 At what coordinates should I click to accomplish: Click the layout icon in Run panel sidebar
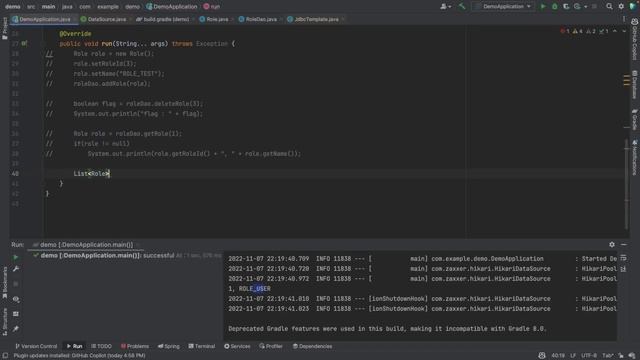click(x=16, y=314)
